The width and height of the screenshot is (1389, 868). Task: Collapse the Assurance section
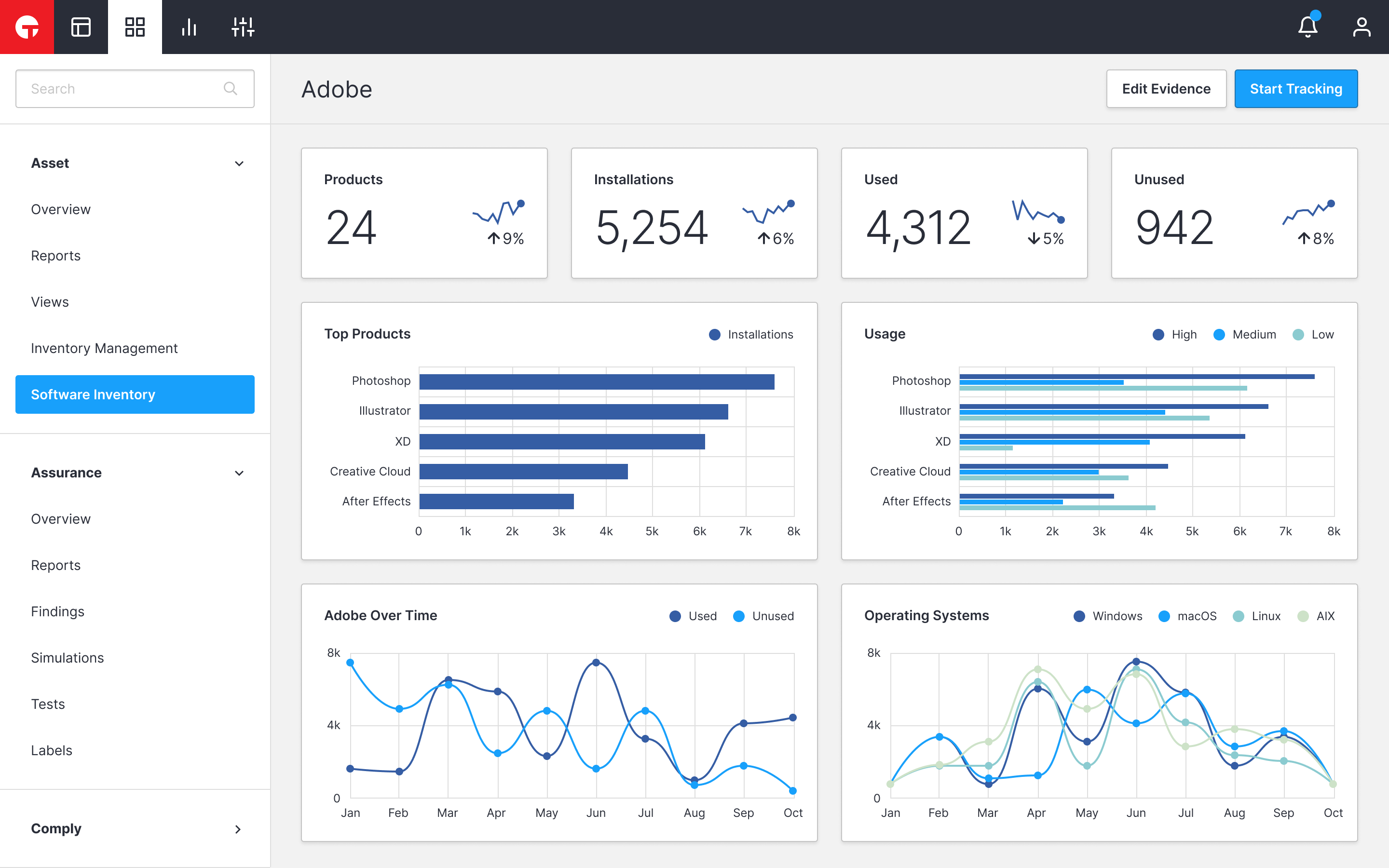click(239, 473)
